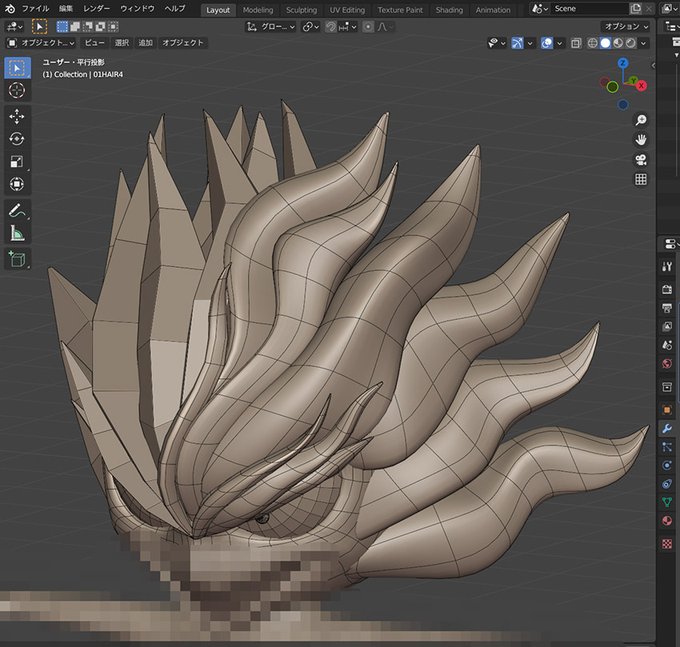Open the pivot point dropdown
The image size is (680, 647).
click(x=311, y=27)
